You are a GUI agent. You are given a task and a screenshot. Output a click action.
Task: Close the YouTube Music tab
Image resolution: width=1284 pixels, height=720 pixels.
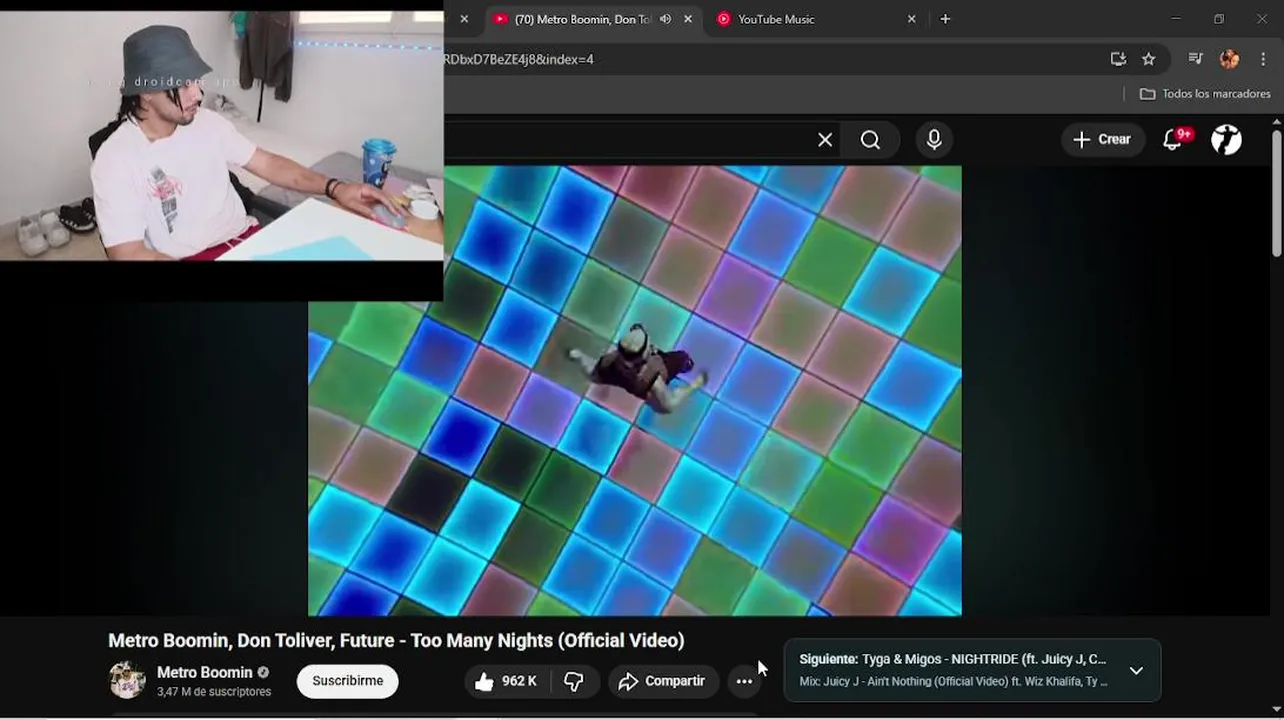pos(911,19)
